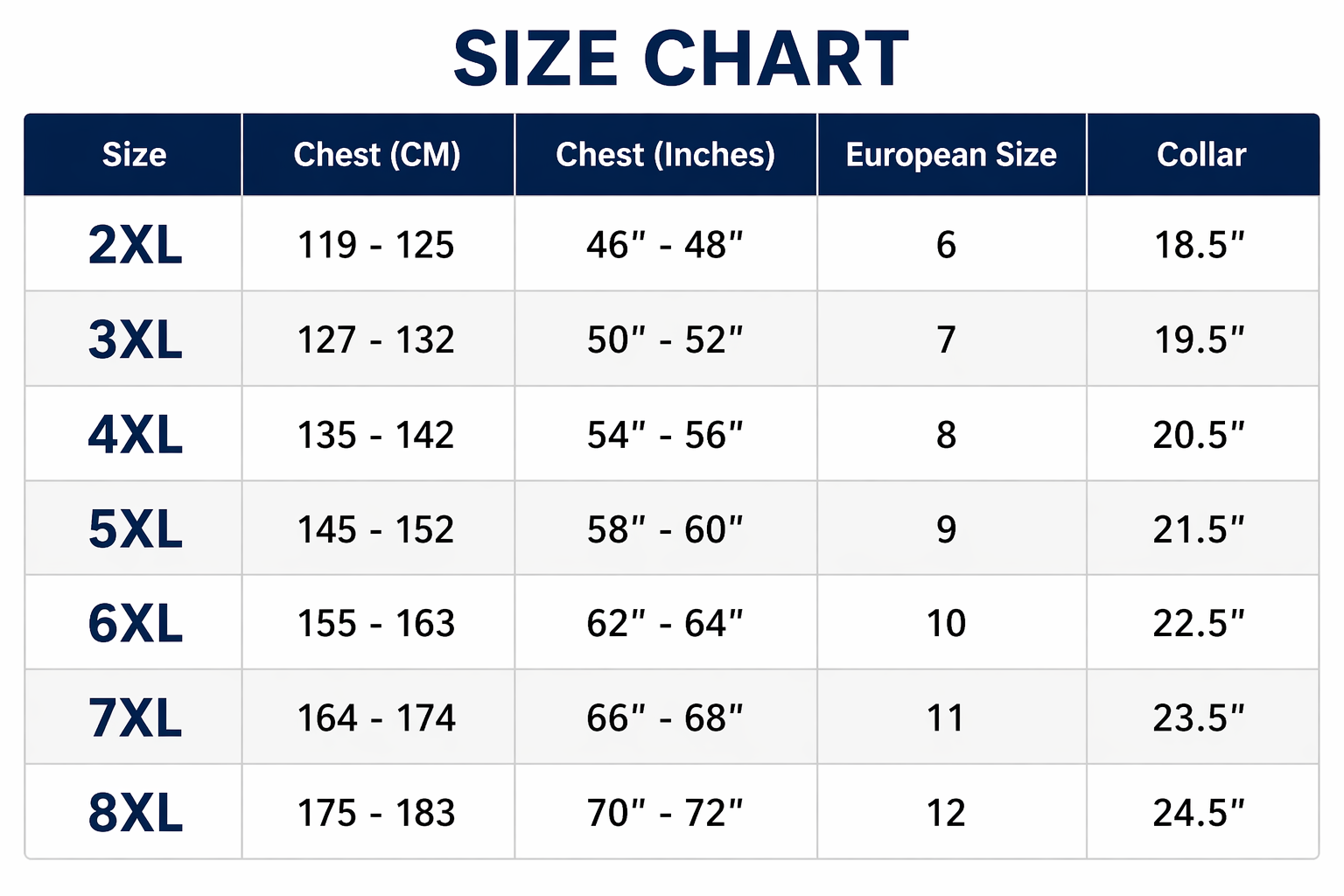1344x896 pixels.
Task: Select the 5XL size label
Action: [136, 529]
